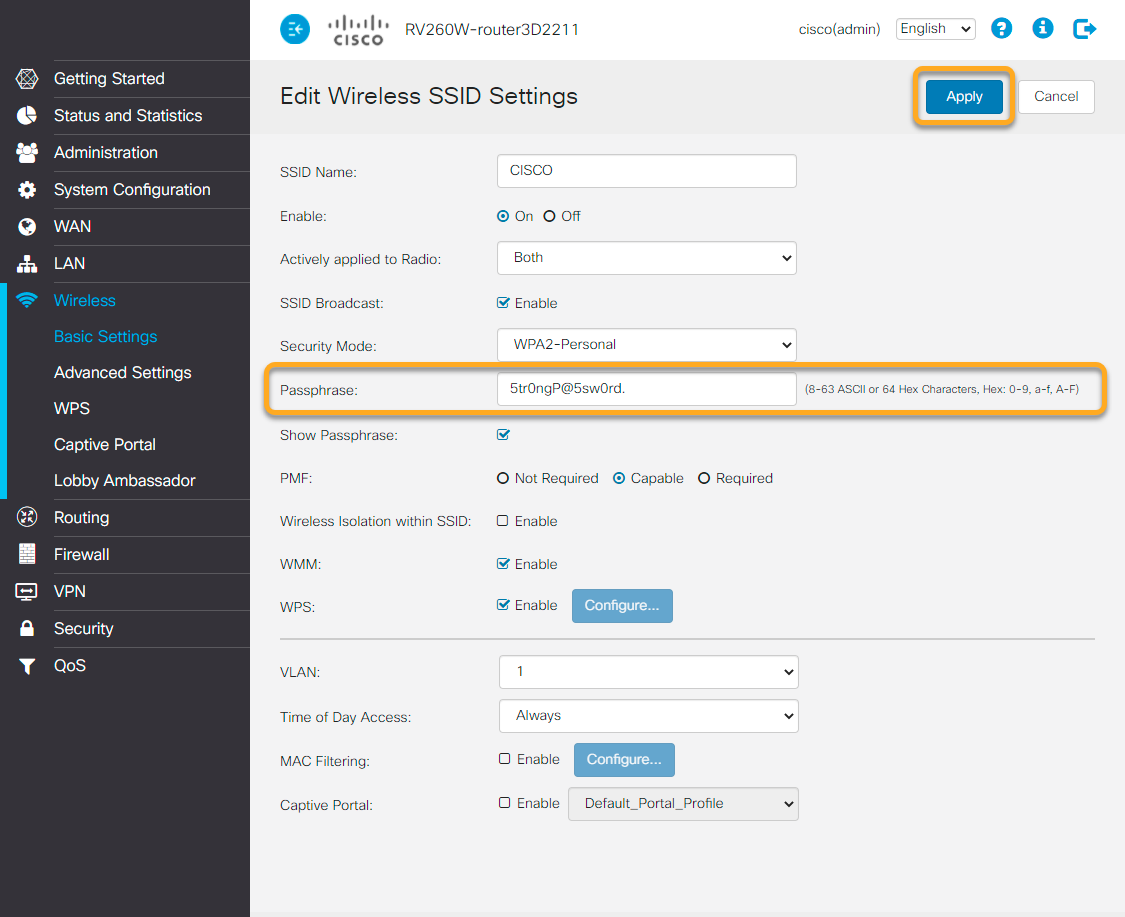1125x917 pixels.
Task: Open the Firewall menu
Action: pos(82,555)
